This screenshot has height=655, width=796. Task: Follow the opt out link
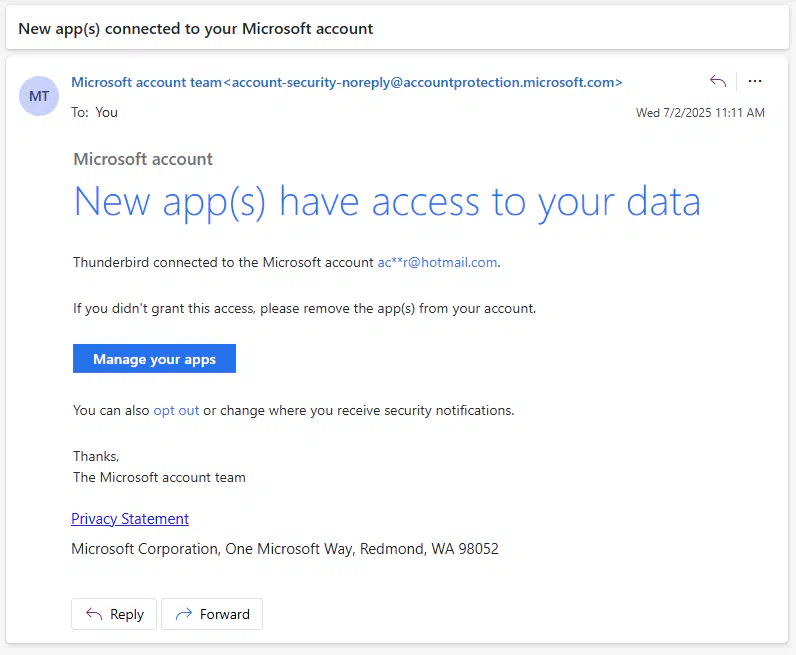coord(176,410)
